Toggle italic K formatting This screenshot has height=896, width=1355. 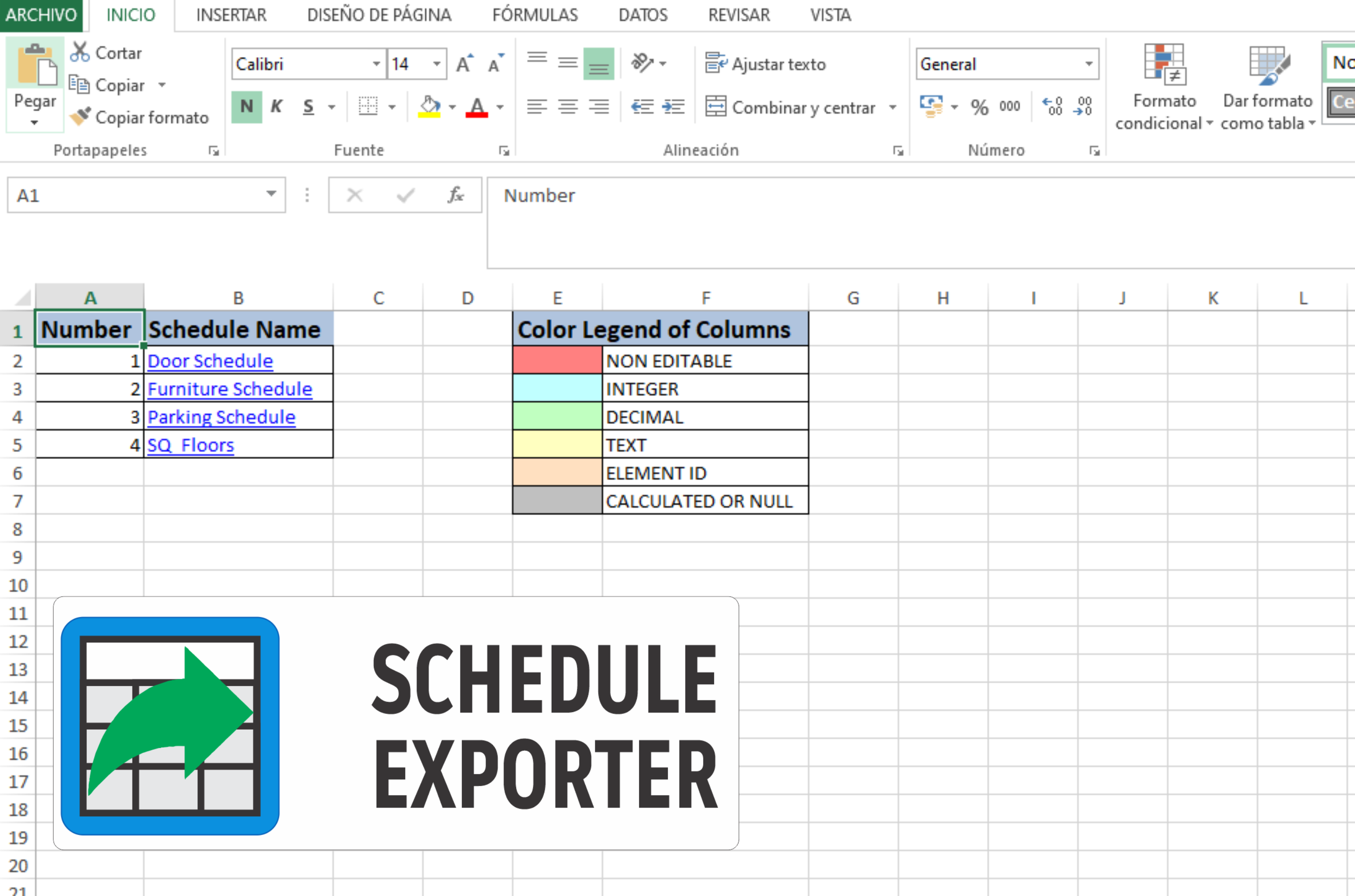click(x=276, y=107)
